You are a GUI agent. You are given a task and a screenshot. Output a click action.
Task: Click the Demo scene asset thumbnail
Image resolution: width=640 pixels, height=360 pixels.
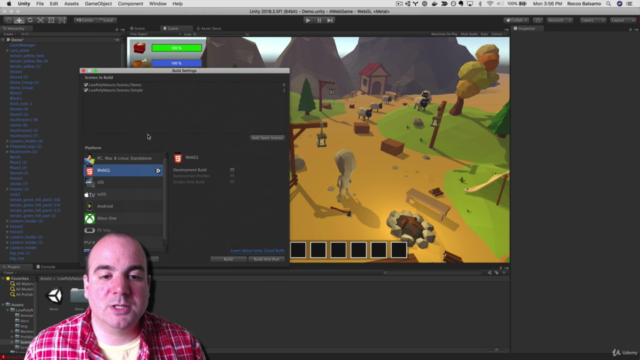pyautogui.click(x=54, y=296)
